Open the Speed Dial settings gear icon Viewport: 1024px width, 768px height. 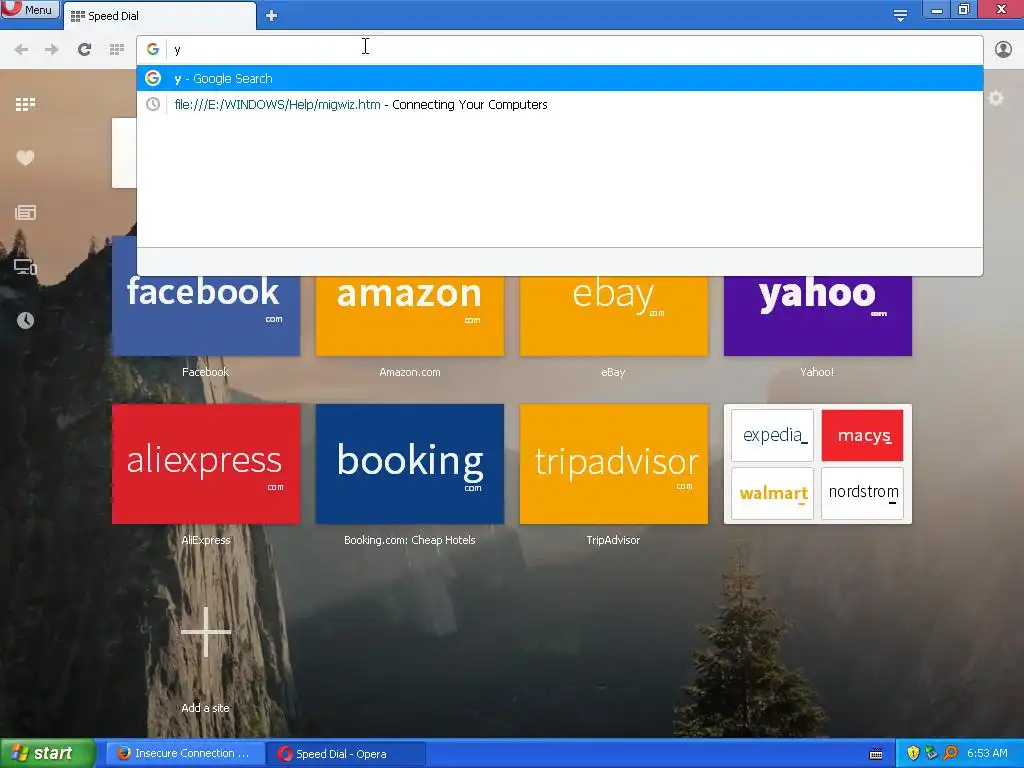coord(996,99)
